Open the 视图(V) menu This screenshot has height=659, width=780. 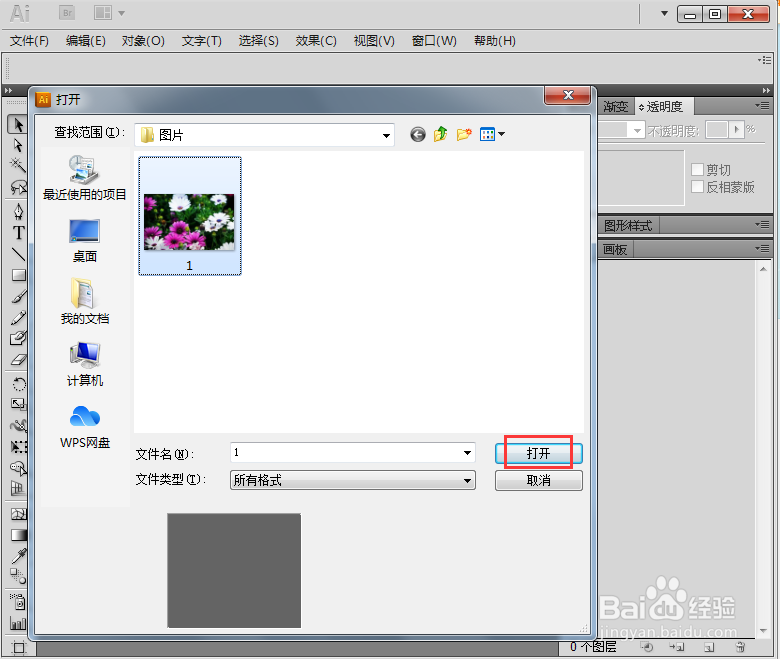click(x=374, y=41)
